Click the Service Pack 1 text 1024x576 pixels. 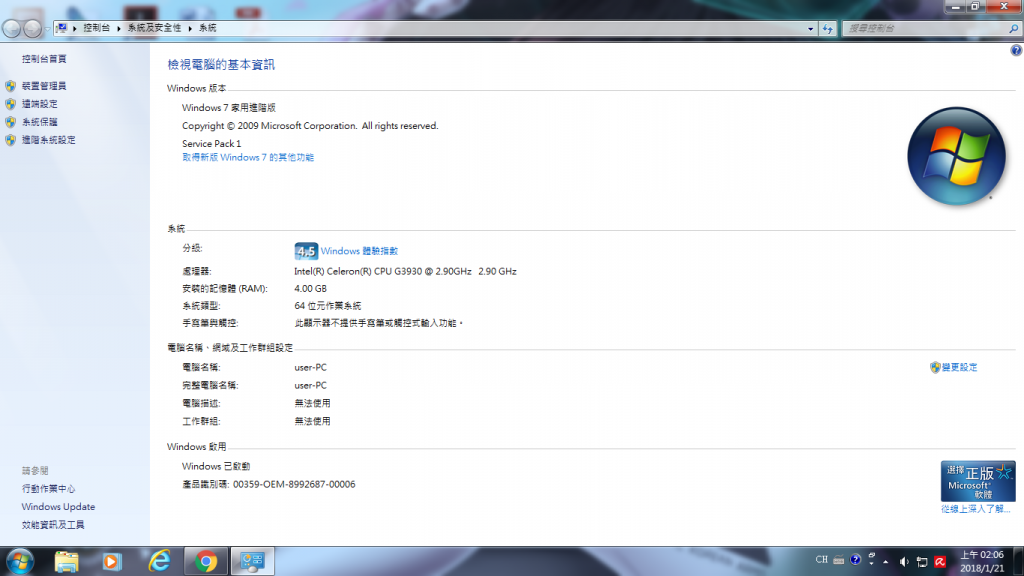pos(212,144)
